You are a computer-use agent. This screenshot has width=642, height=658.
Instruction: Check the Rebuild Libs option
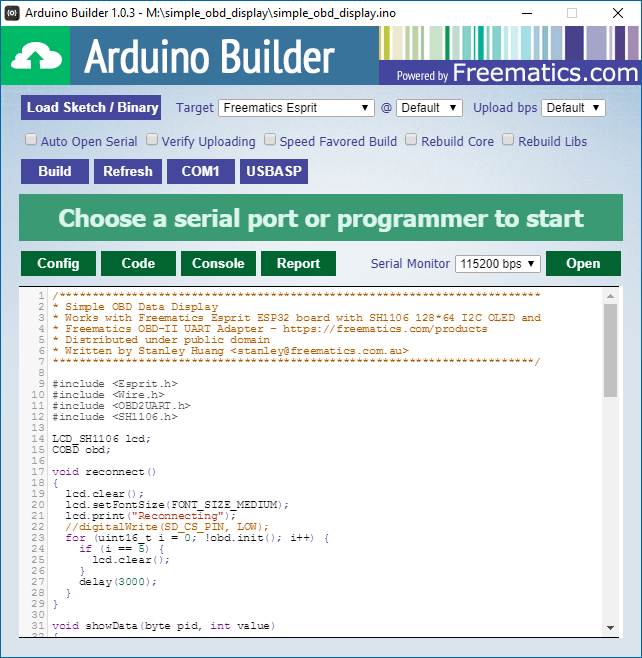coord(508,139)
